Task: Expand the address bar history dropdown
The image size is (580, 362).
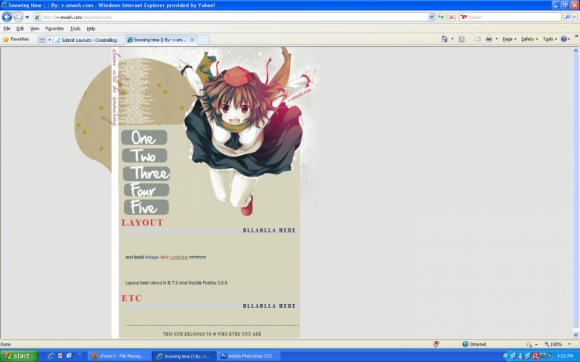Action: click(431, 17)
